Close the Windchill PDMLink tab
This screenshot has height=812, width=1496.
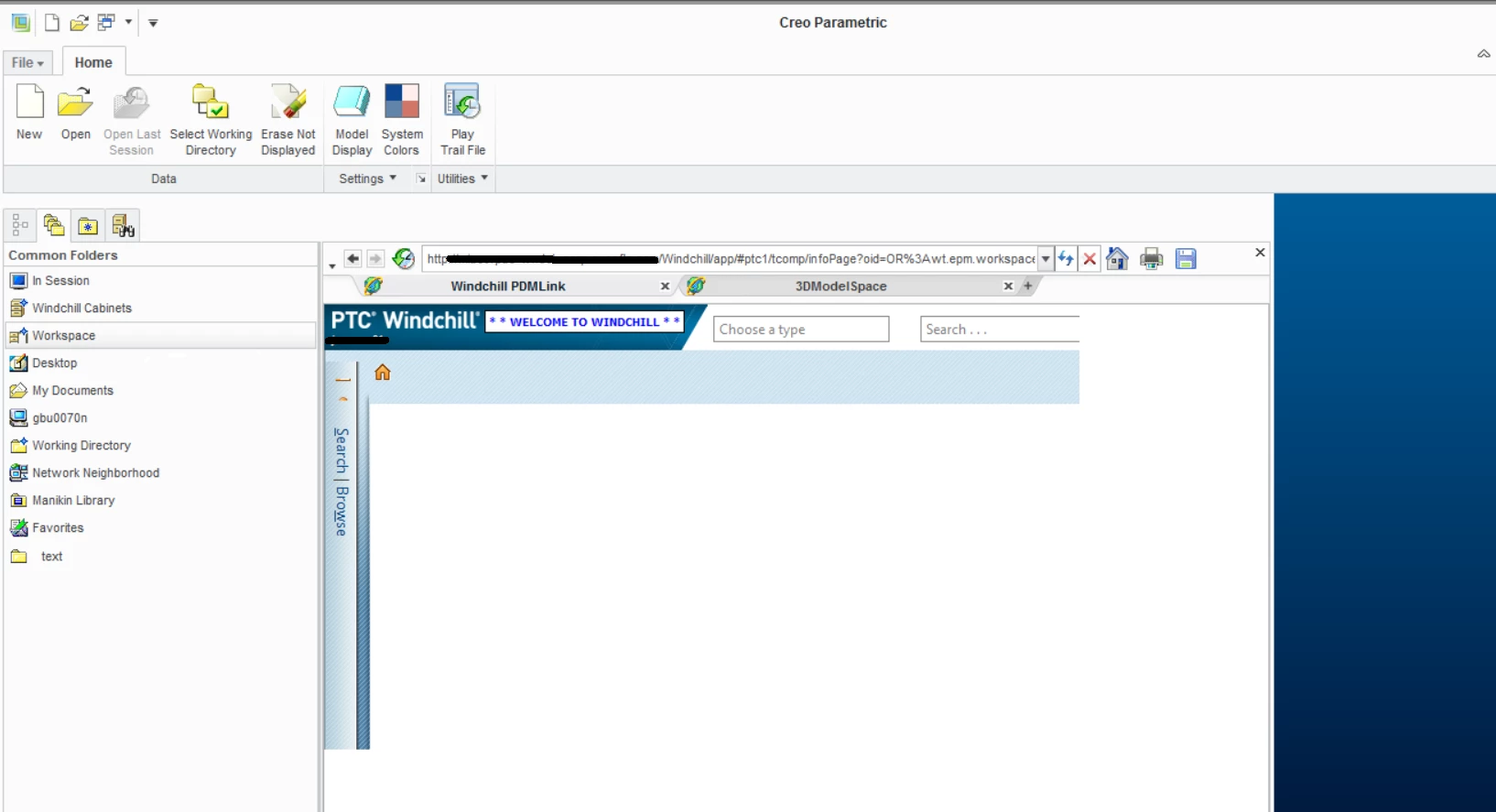point(665,287)
